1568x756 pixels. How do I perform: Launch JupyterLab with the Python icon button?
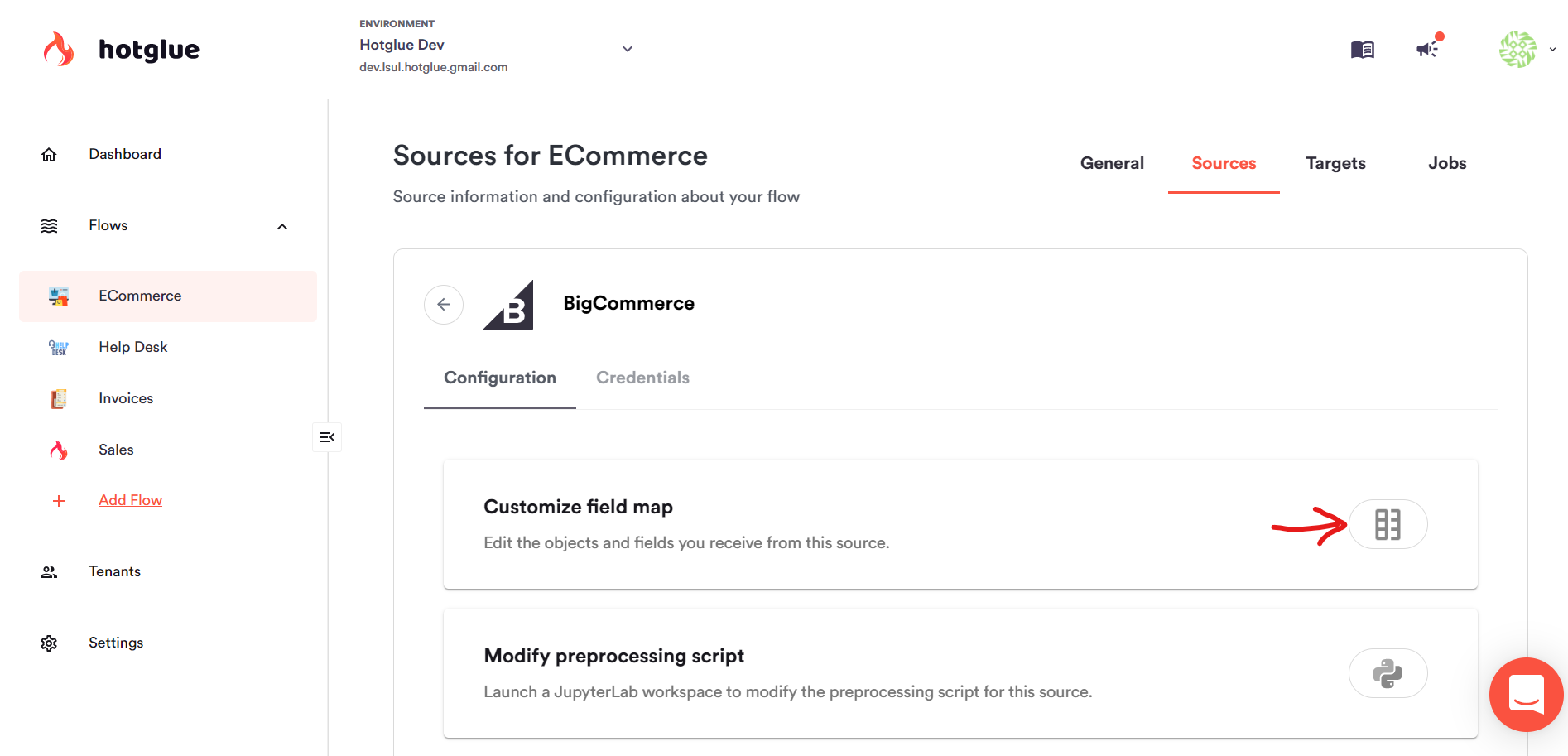1388,673
